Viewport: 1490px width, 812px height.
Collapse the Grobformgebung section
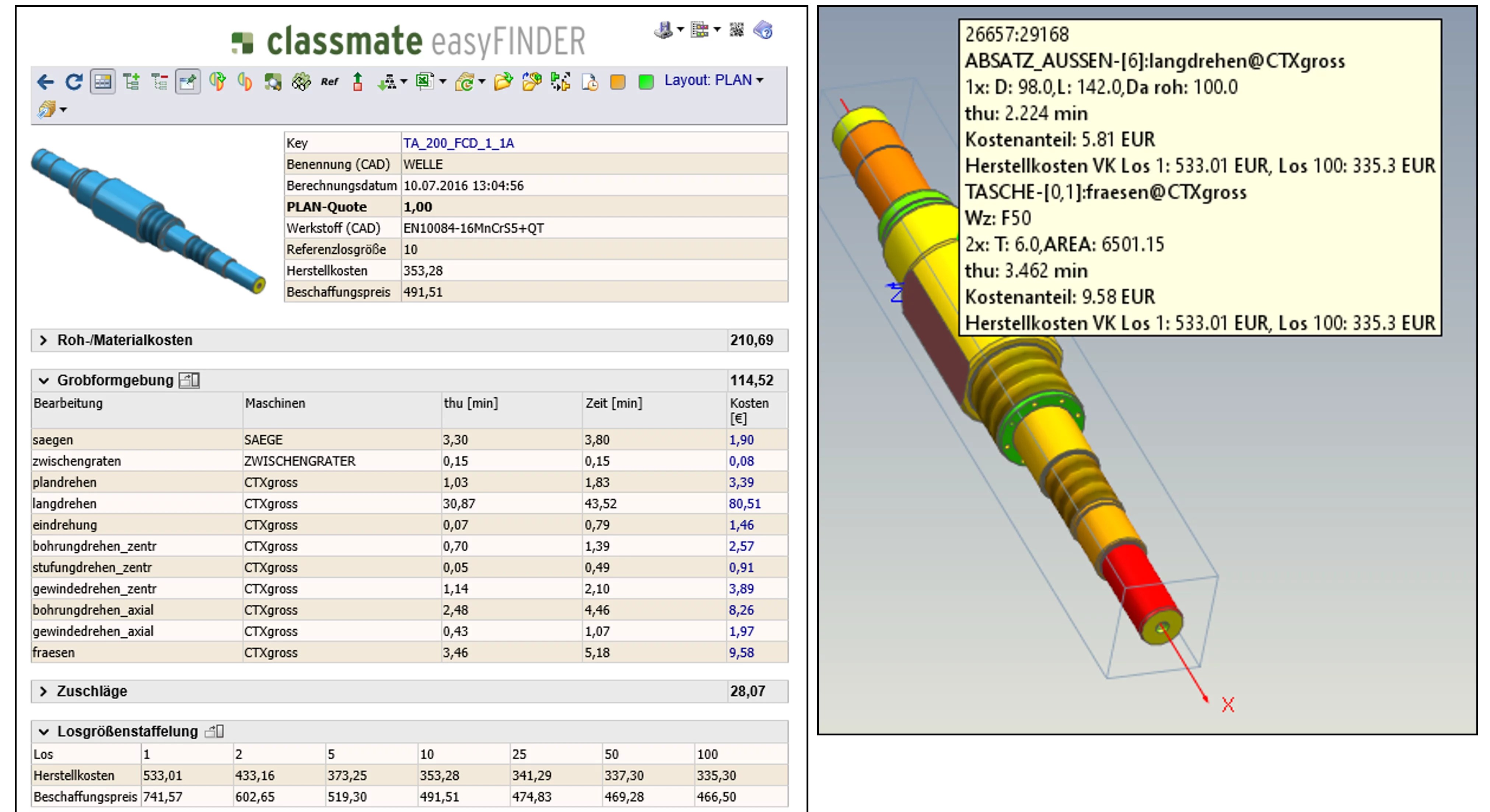pyautogui.click(x=43, y=380)
